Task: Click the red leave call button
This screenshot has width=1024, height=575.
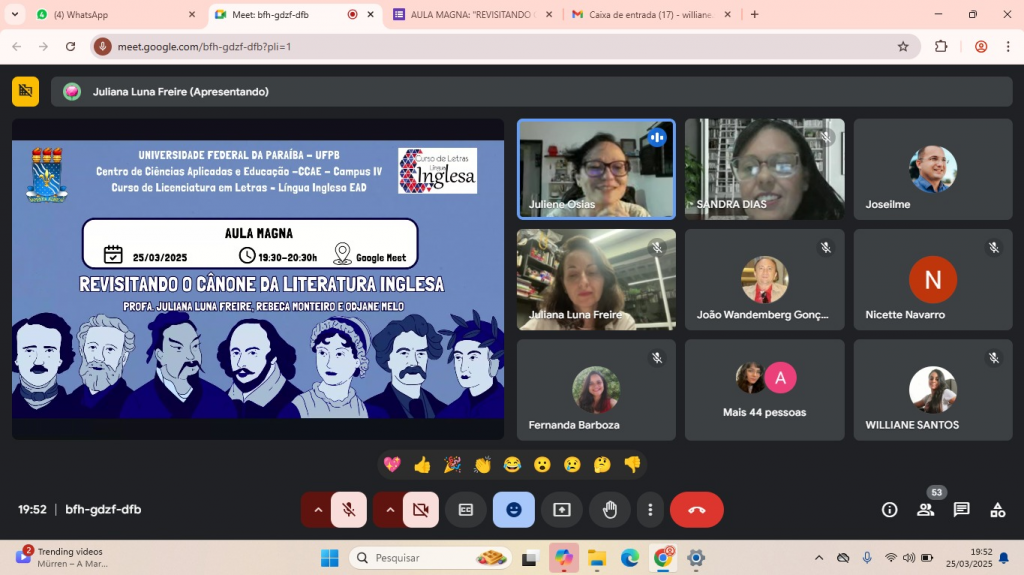Action: (x=697, y=510)
